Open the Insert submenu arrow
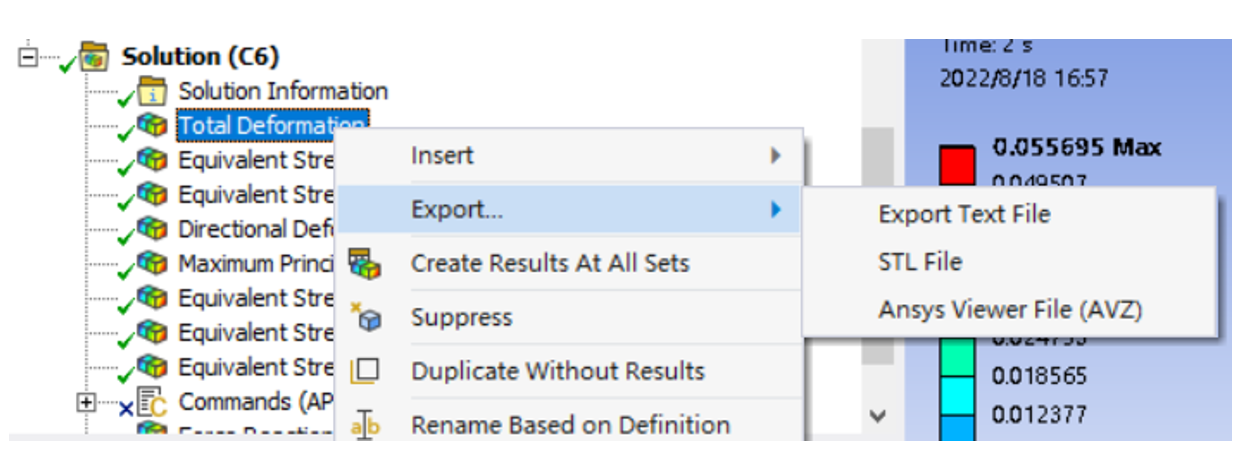Image resolution: width=1243 pixels, height=454 pixels. tap(775, 156)
